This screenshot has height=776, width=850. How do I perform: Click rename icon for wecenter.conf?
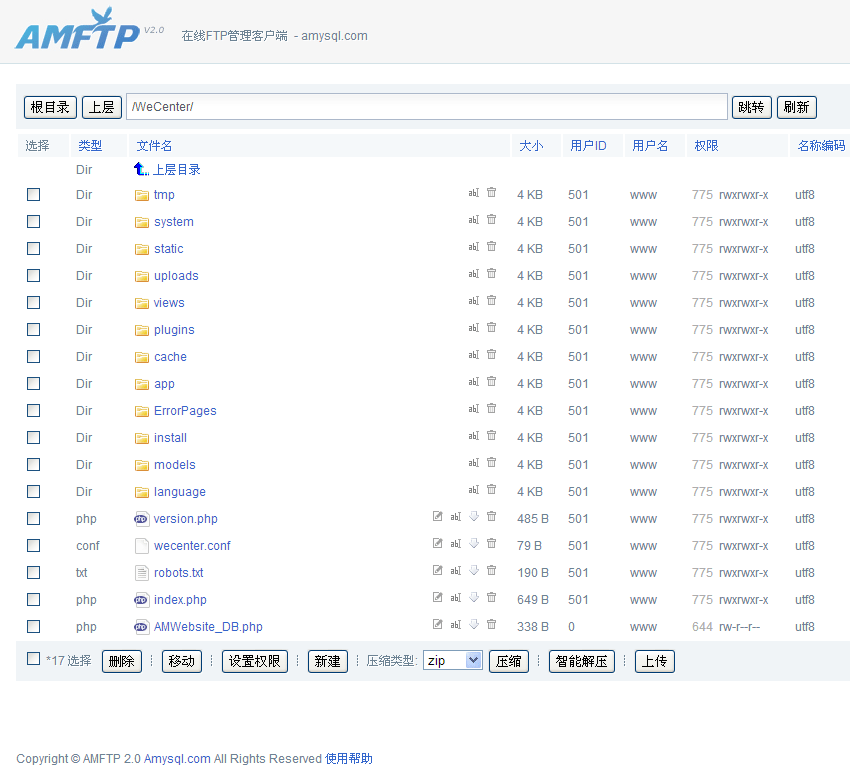pyautogui.click(x=455, y=544)
